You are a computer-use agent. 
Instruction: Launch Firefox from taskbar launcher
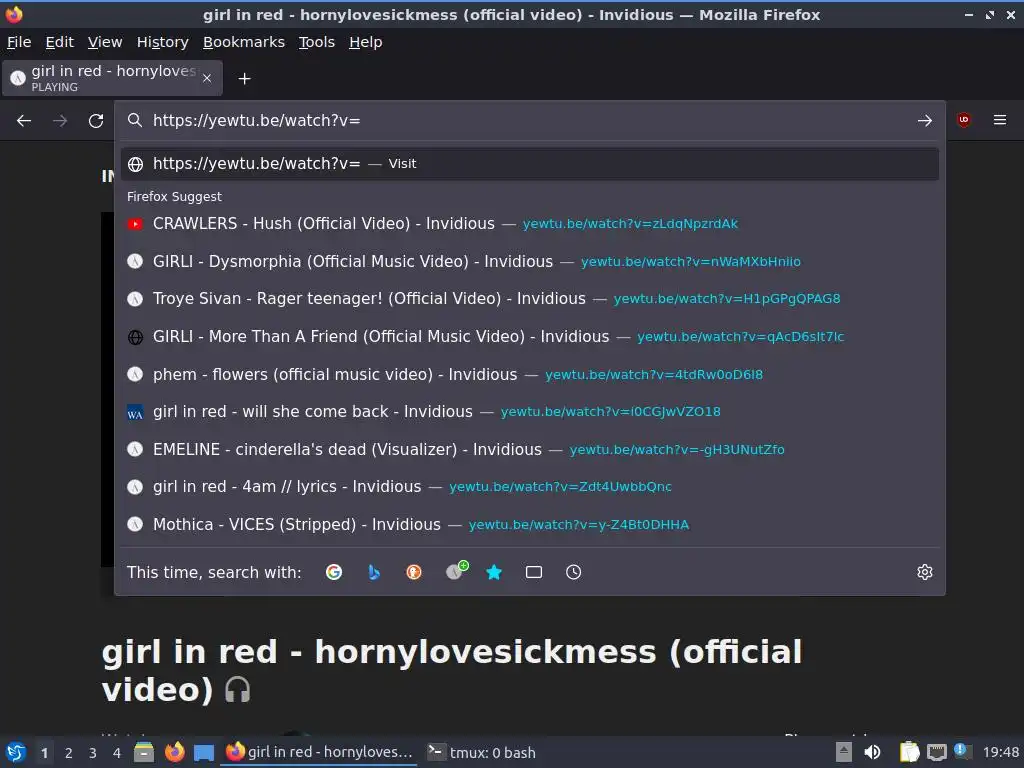(174, 752)
